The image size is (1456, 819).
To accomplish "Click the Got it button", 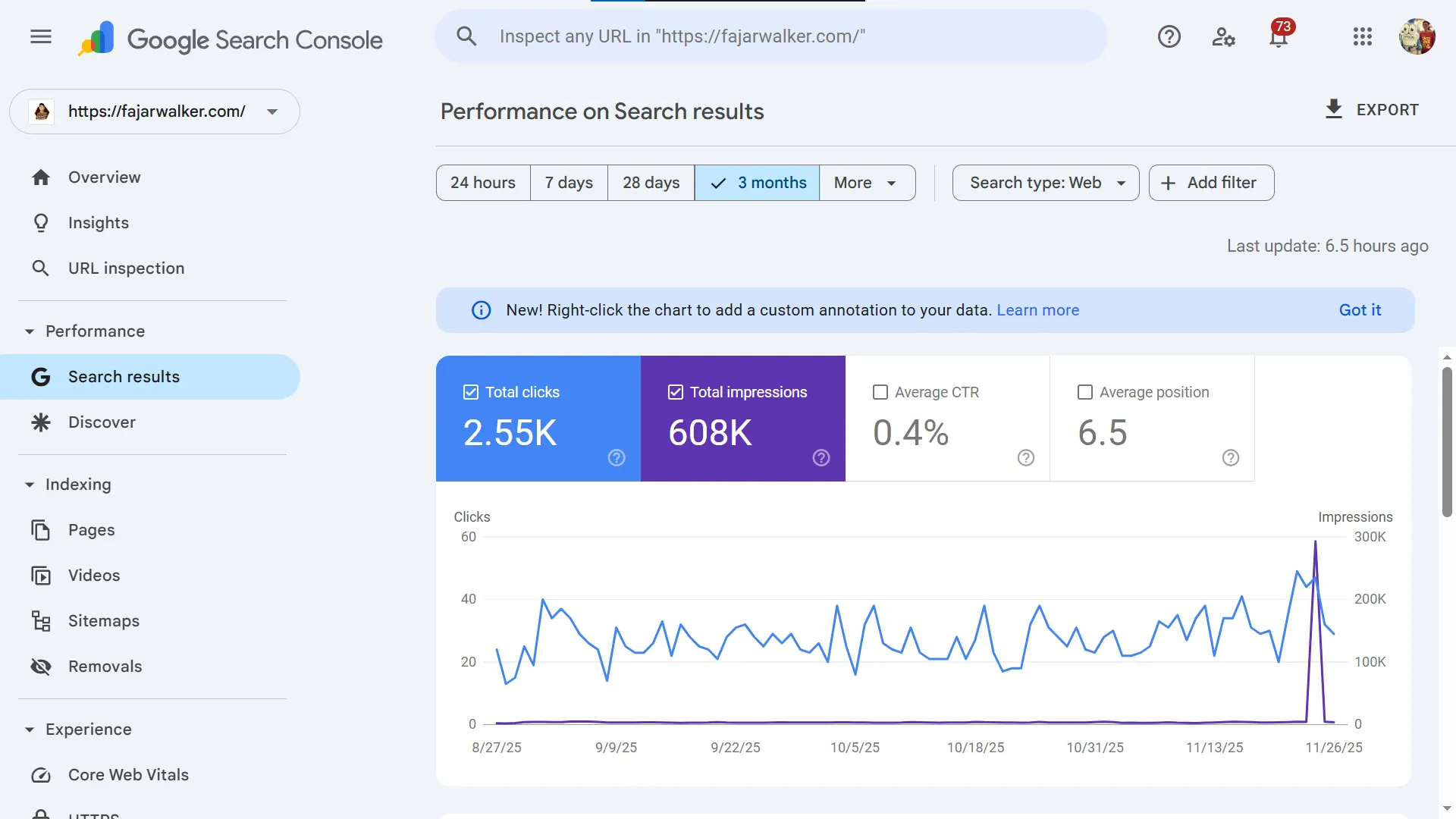I will point(1359,310).
